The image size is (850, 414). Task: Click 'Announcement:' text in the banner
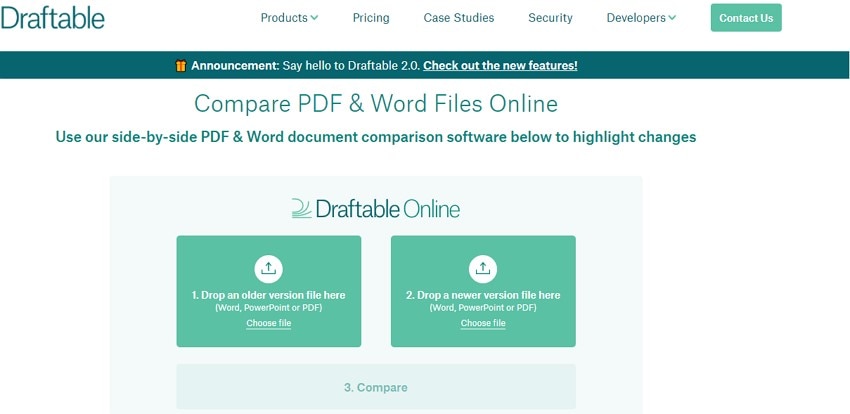tap(235, 66)
